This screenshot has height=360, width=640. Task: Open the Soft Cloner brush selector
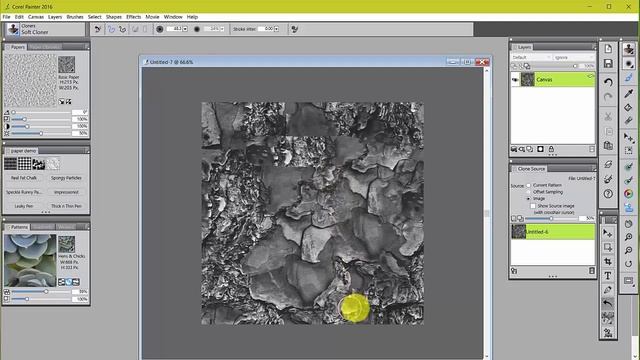point(45,29)
